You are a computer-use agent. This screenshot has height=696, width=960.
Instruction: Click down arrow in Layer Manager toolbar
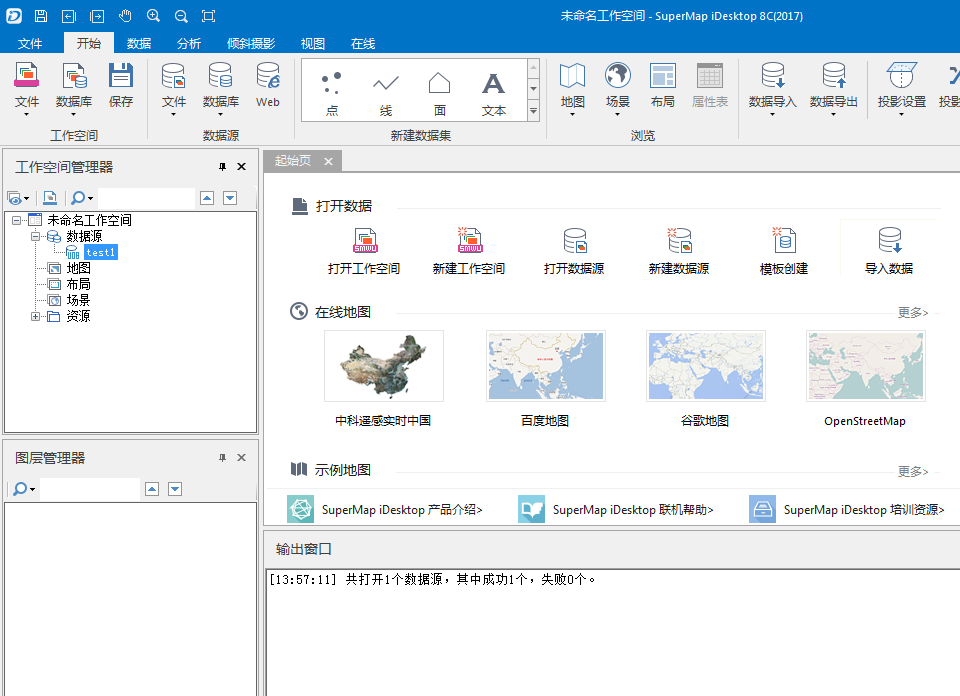pos(175,488)
